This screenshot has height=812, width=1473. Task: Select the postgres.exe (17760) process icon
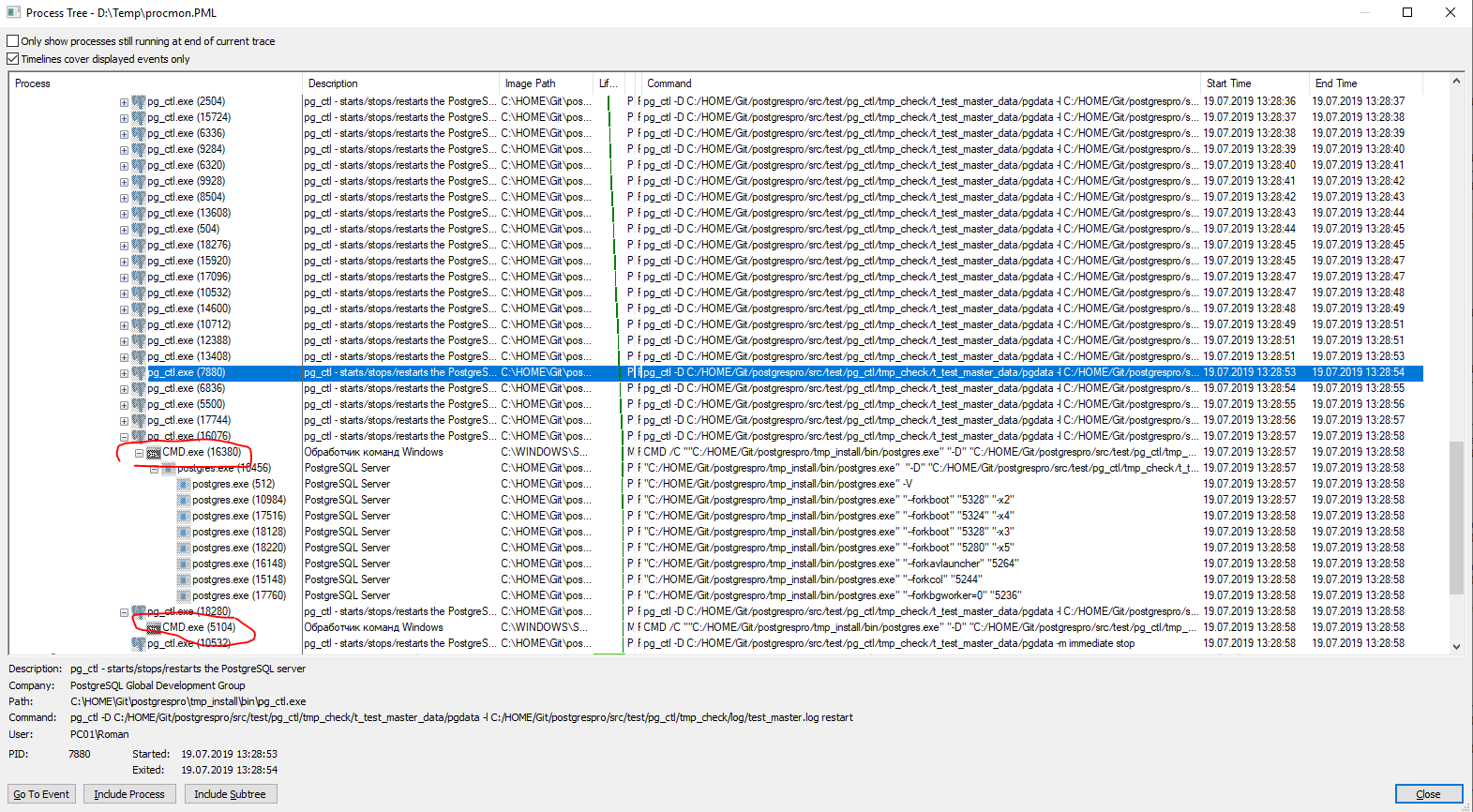click(184, 596)
